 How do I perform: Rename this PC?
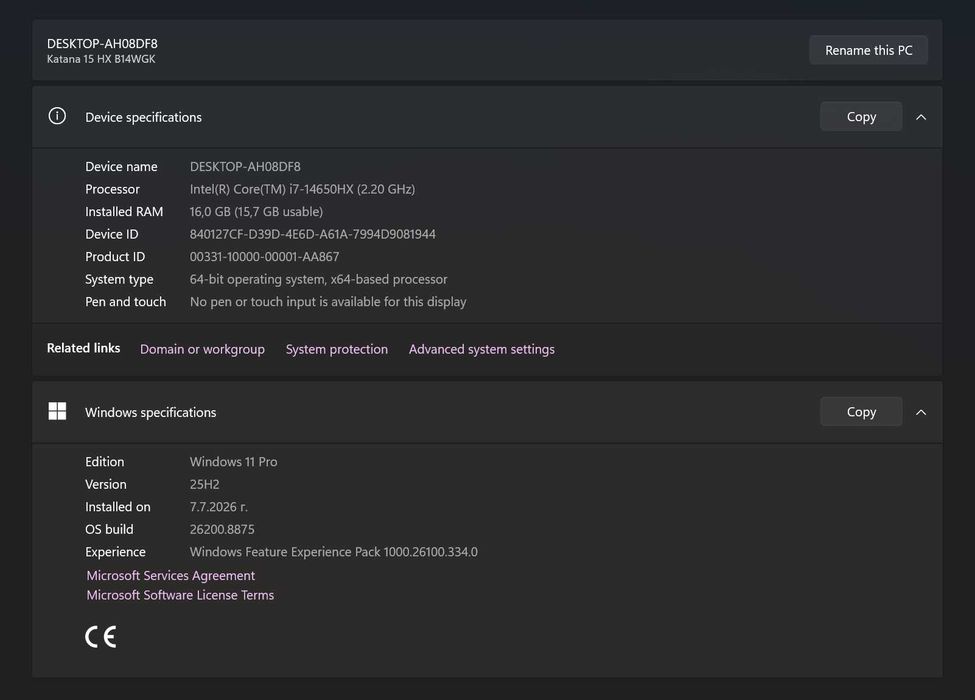pyautogui.click(x=869, y=50)
